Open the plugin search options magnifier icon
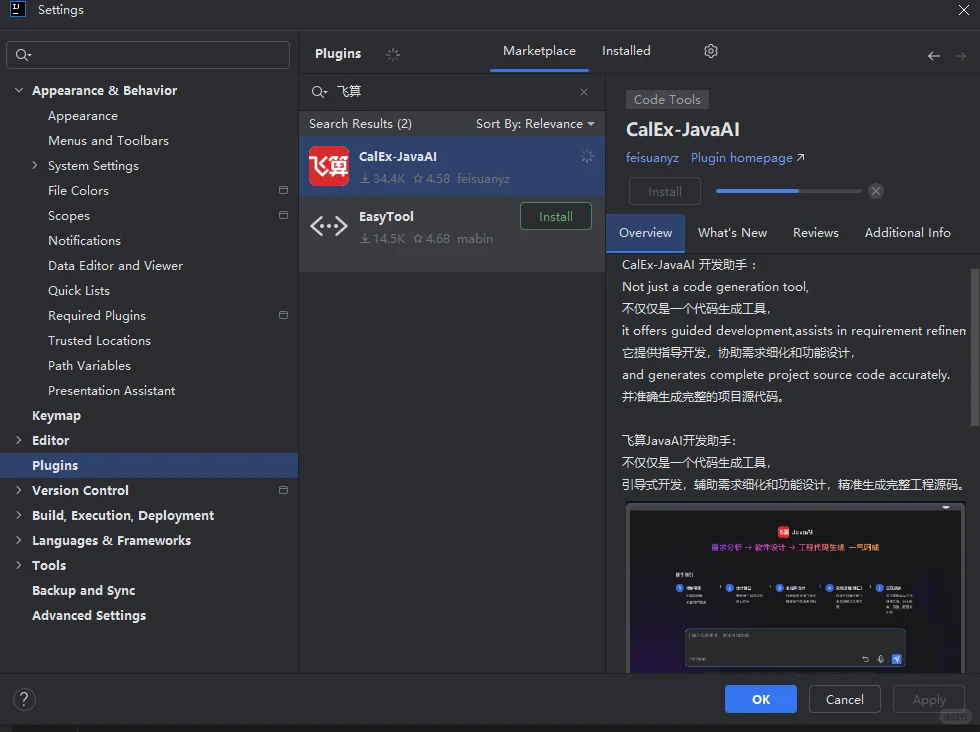The height and width of the screenshot is (732, 980). 319,92
